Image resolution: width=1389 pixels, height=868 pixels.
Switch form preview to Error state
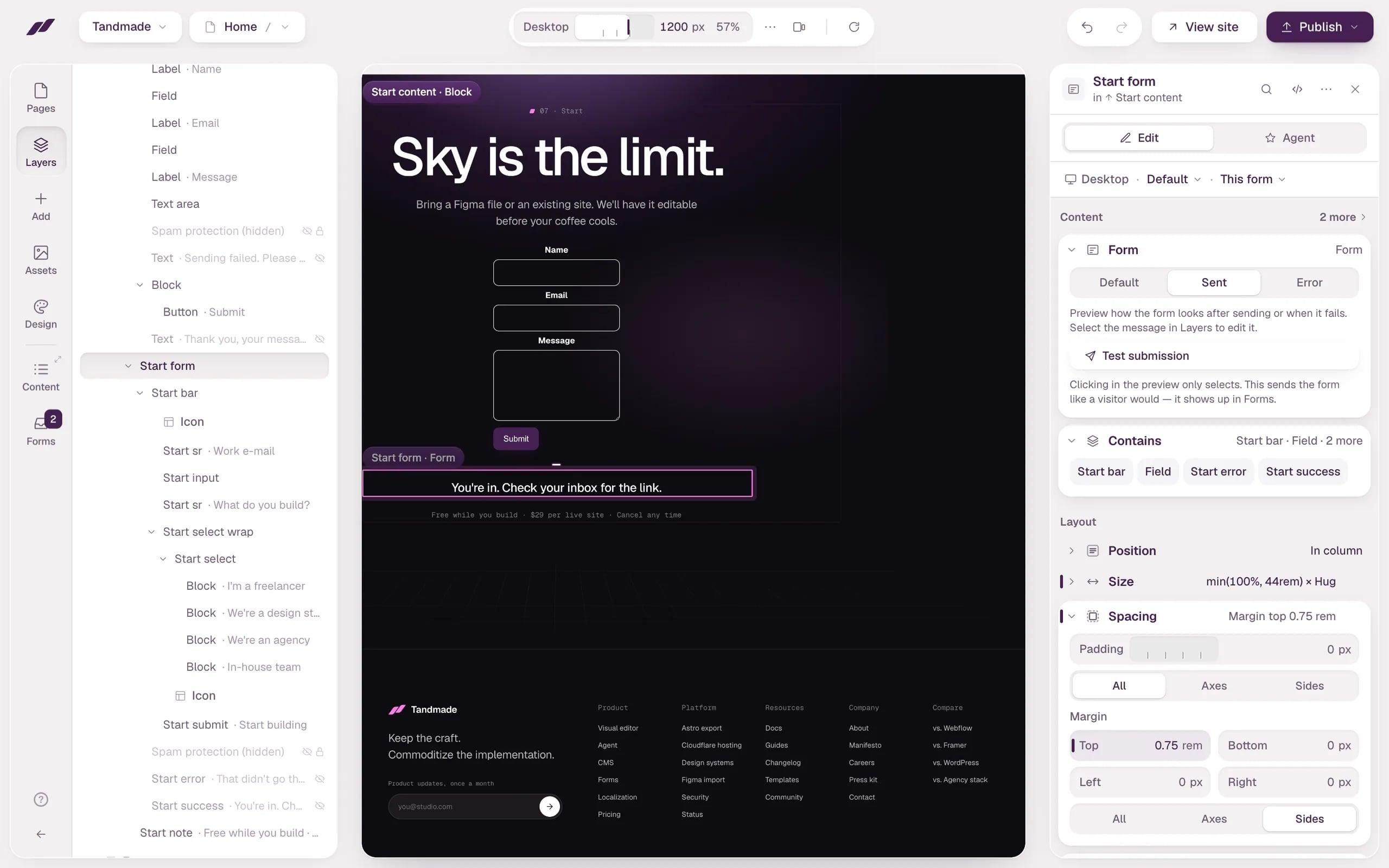[x=1309, y=283]
